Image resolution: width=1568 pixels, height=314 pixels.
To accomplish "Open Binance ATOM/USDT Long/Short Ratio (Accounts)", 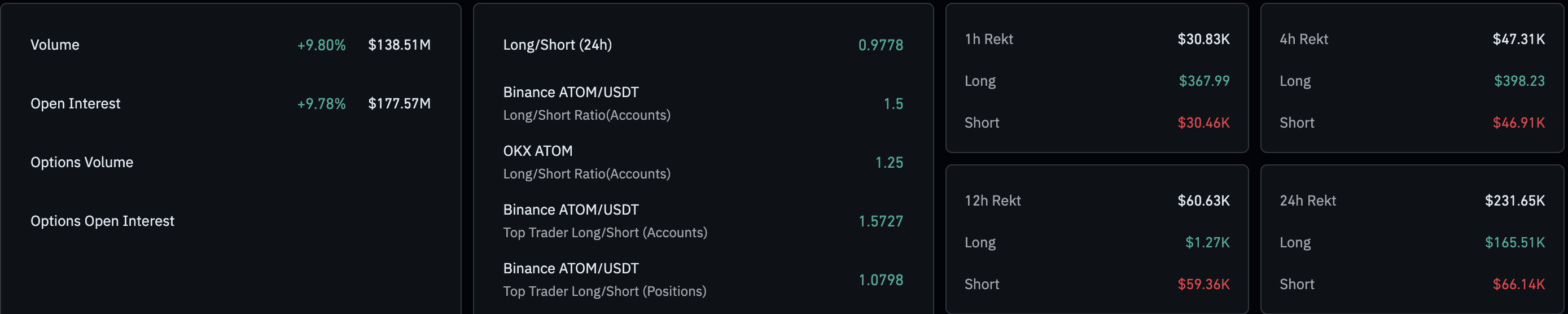I will click(586, 103).
